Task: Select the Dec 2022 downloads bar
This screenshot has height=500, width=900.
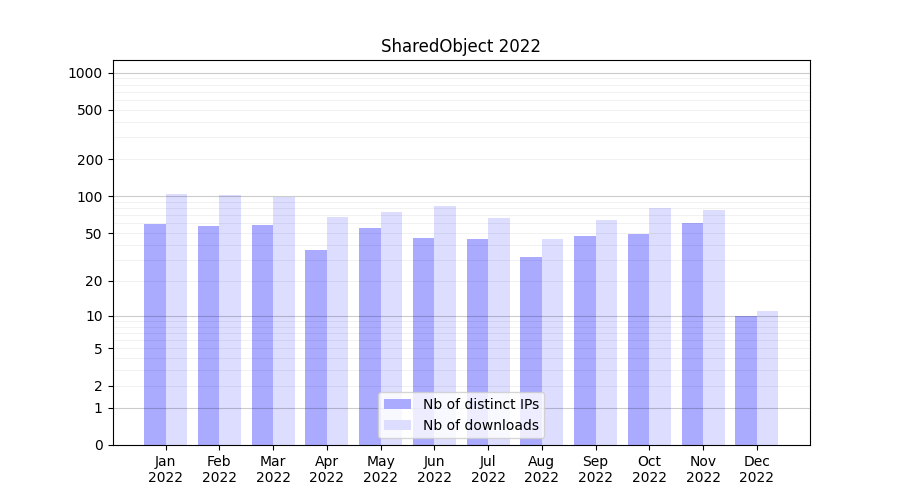Action: (767, 378)
